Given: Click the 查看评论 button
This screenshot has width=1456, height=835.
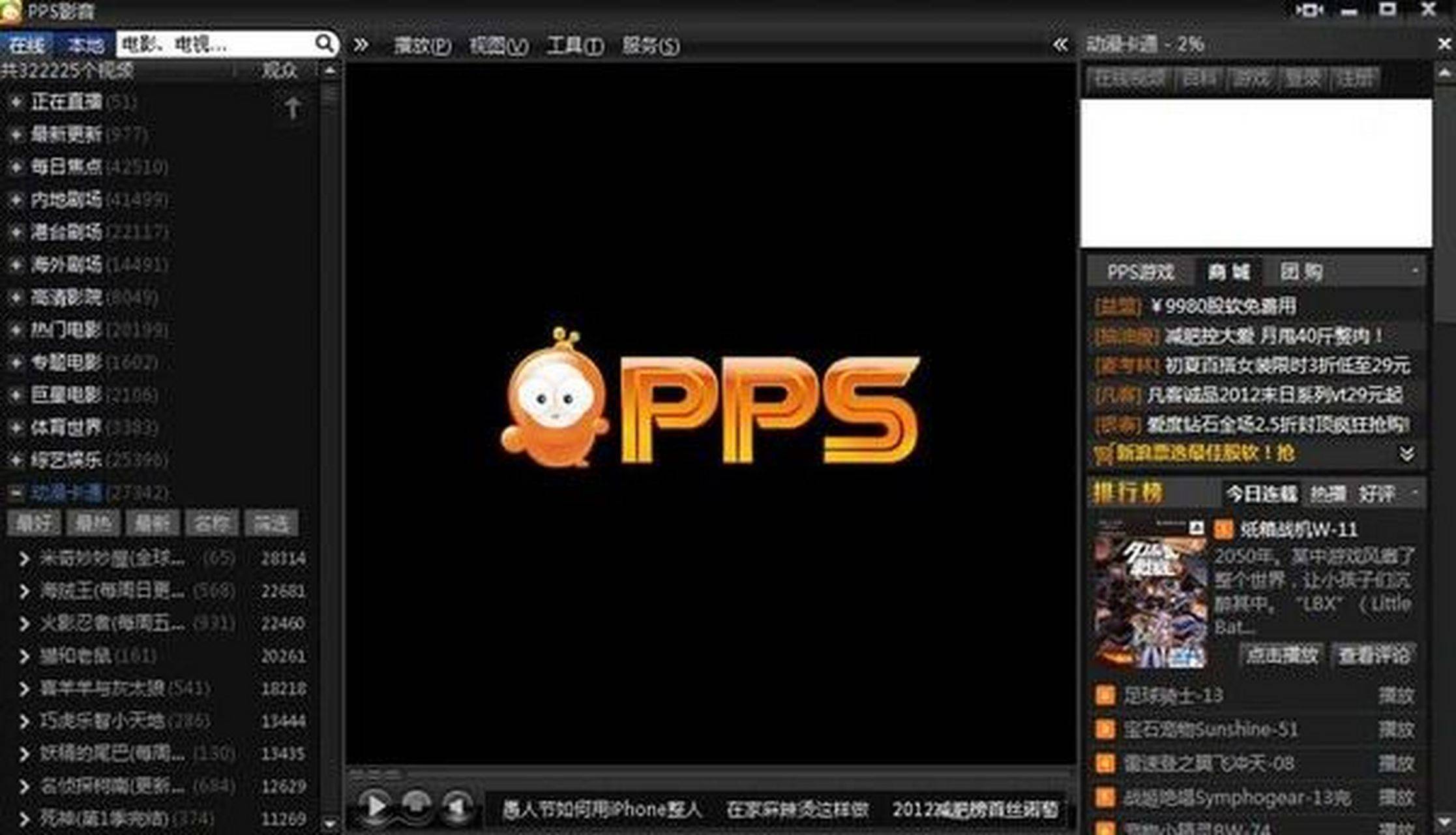Looking at the screenshot, I should [x=1374, y=654].
